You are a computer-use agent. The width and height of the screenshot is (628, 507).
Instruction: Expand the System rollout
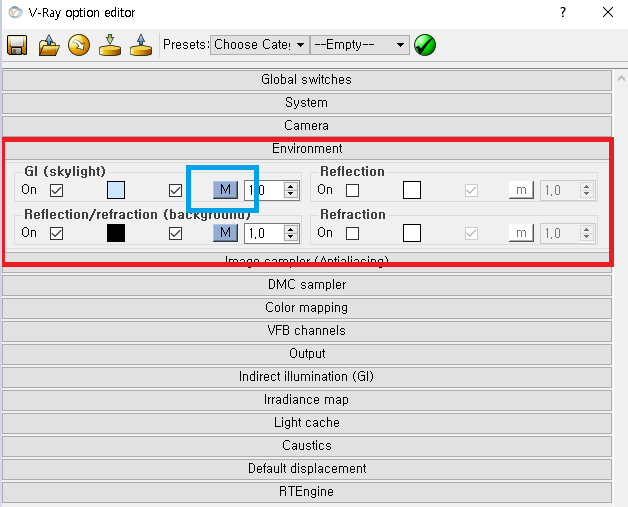[307, 103]
